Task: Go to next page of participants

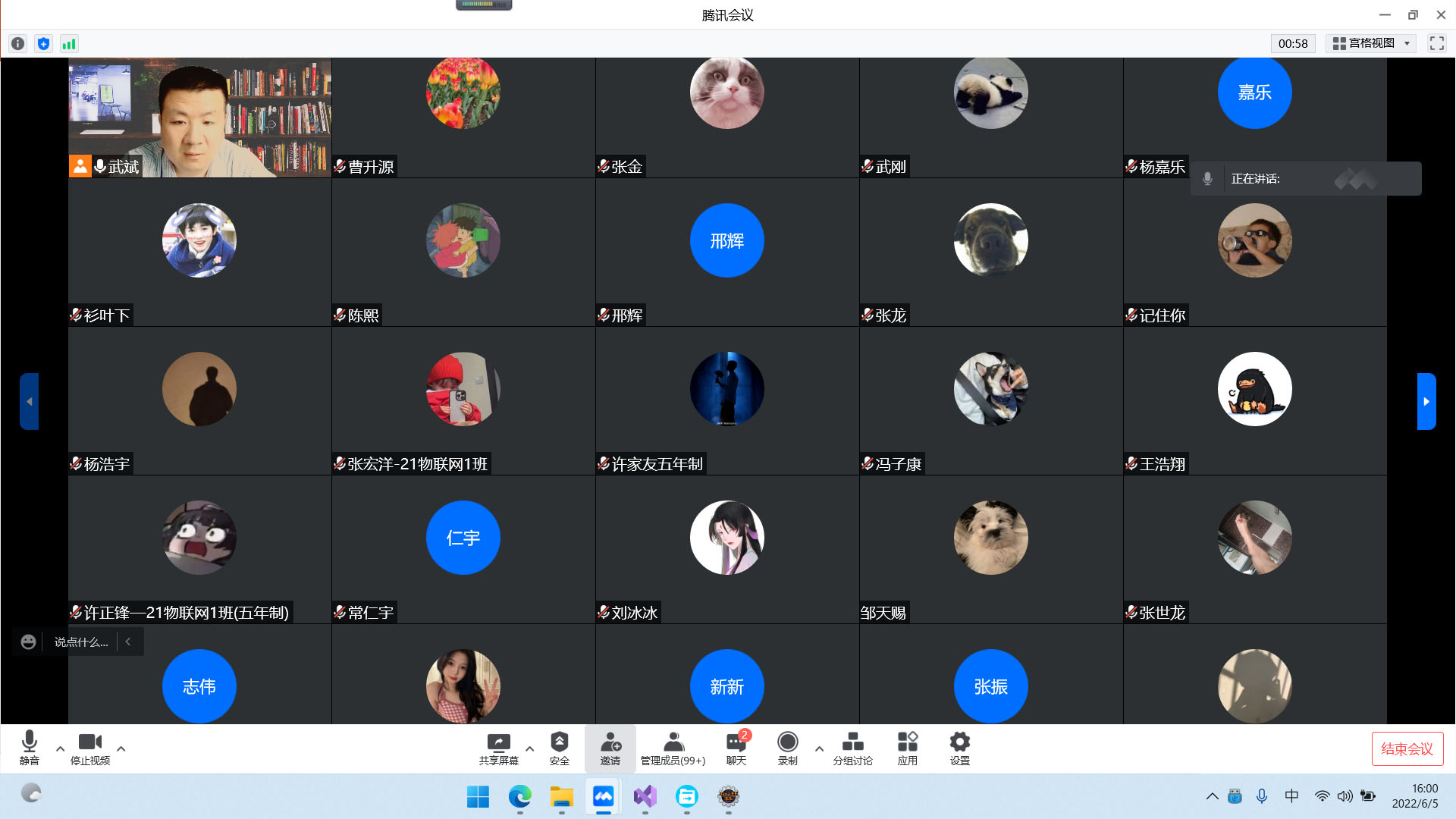Action: coord(1426,401)
